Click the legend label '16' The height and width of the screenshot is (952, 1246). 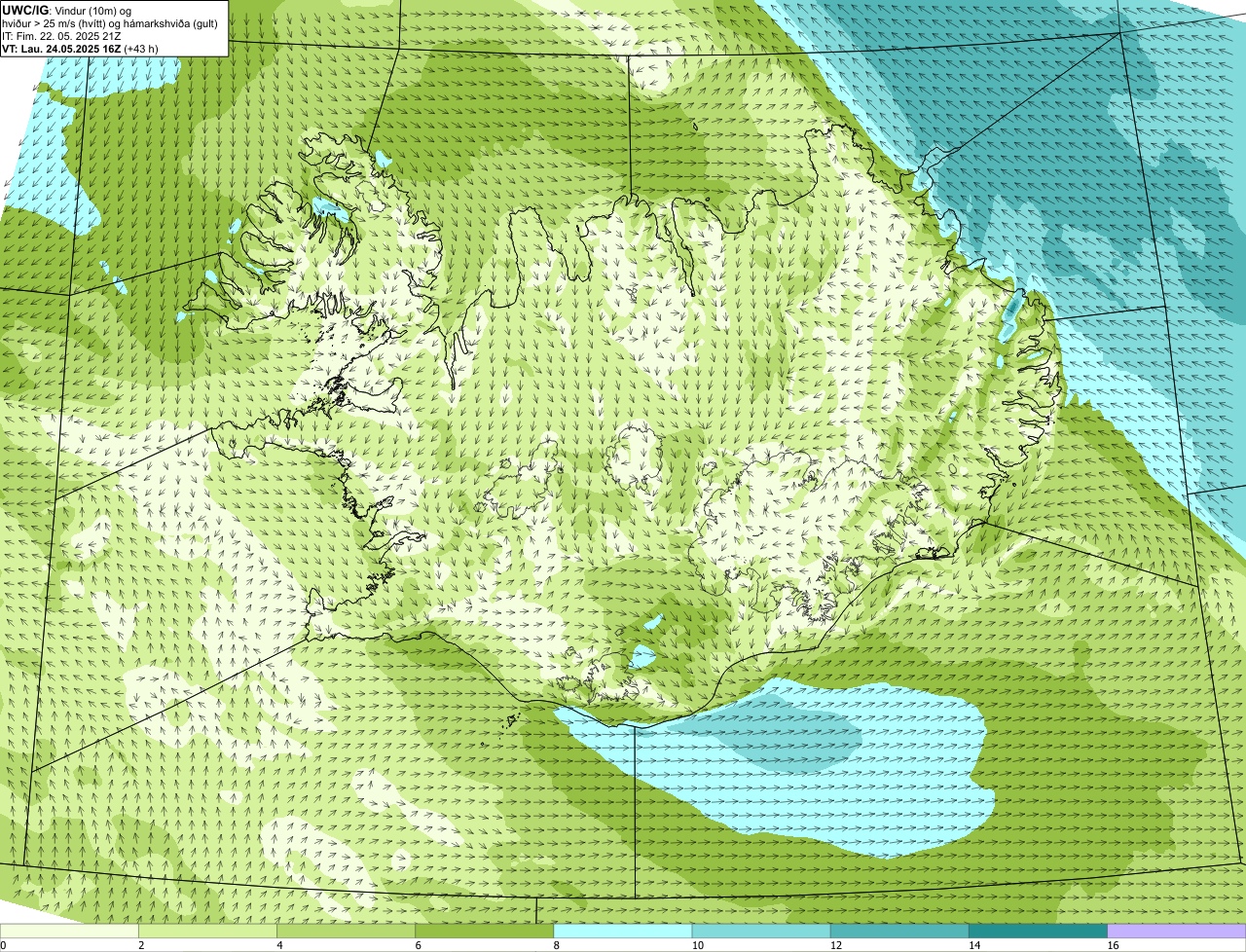pyautogui.click(x=1113, y=945)
